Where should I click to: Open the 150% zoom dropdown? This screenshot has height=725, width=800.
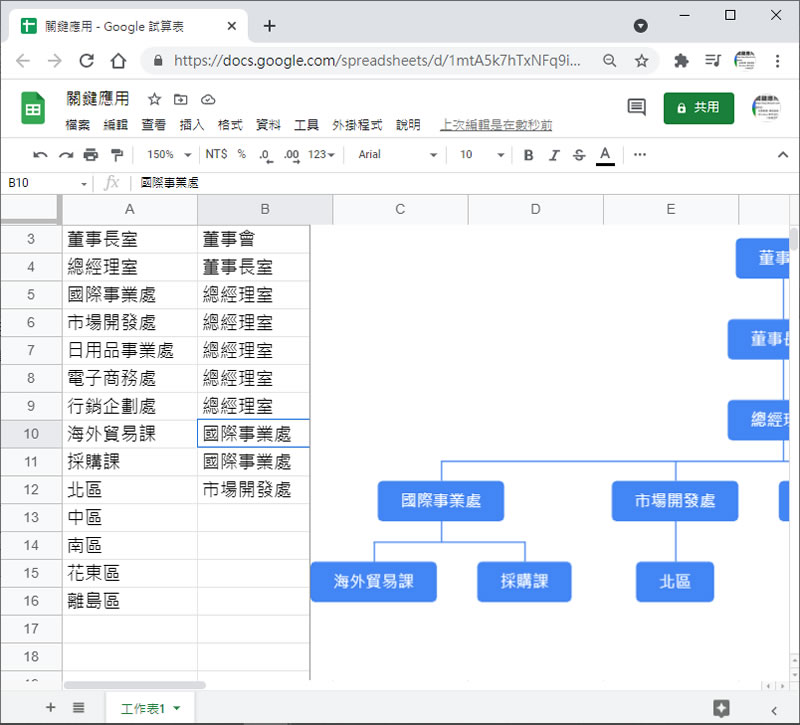click(169, 155)
